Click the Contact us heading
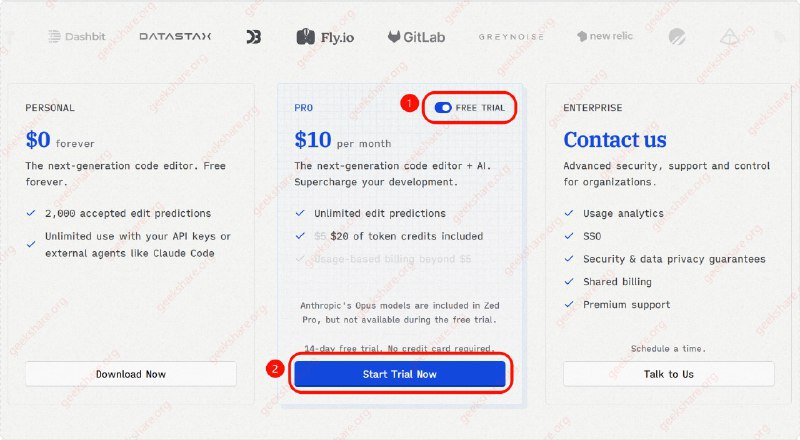The image size is (800, 440). [614, 139]
